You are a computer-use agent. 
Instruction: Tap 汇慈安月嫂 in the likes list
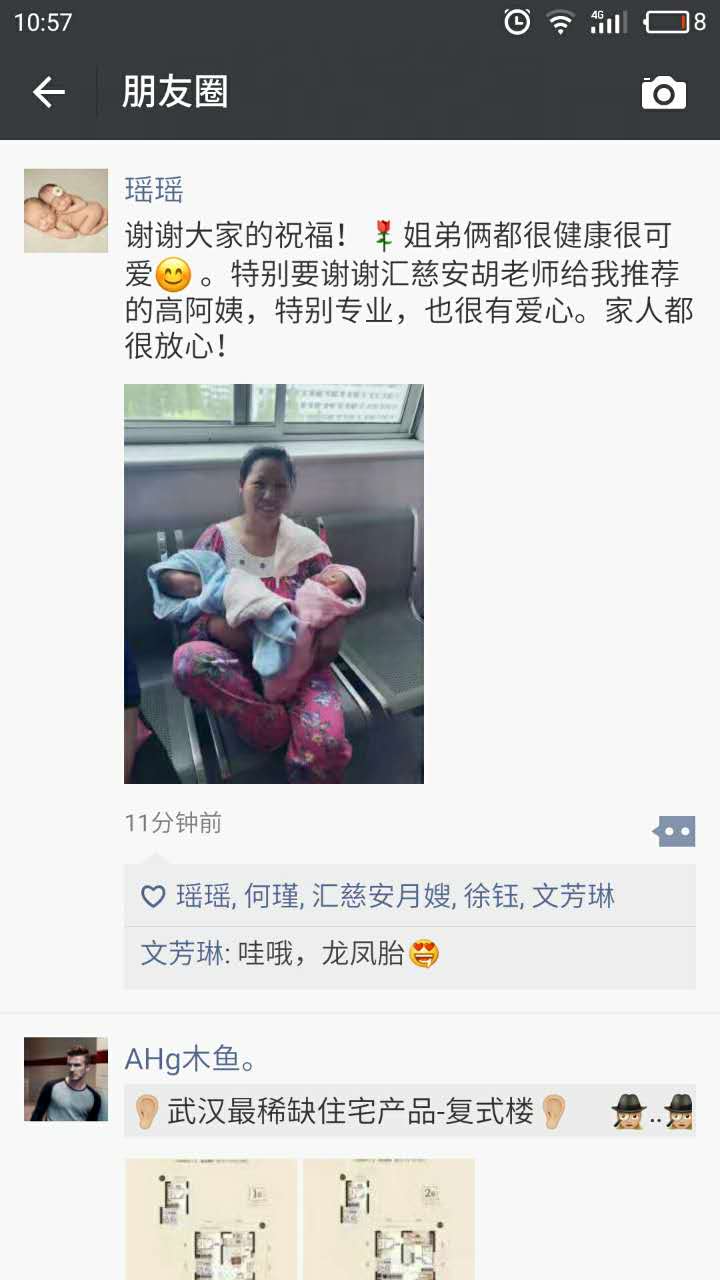(x=382, y=897)
